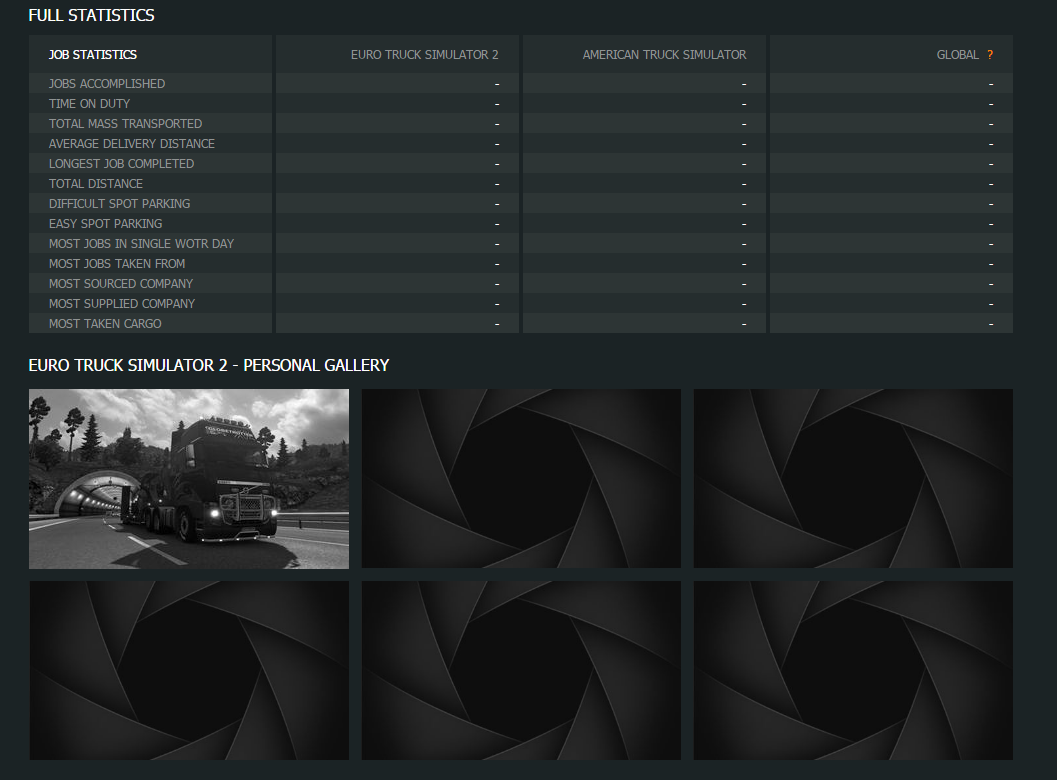Select the empty gallery slot below the truck photo

click(x=189, y=671)
